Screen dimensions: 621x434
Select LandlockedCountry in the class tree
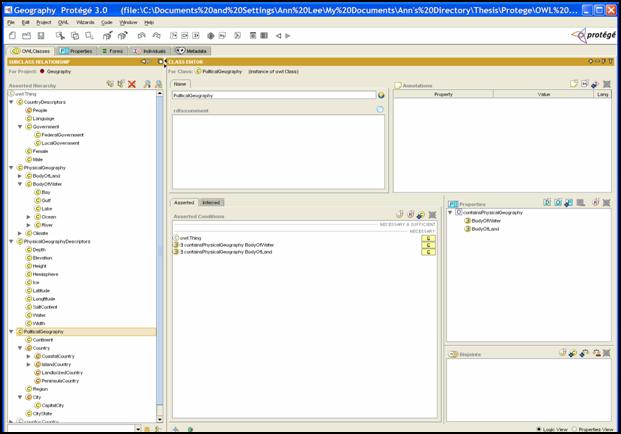tap(59, 373)
